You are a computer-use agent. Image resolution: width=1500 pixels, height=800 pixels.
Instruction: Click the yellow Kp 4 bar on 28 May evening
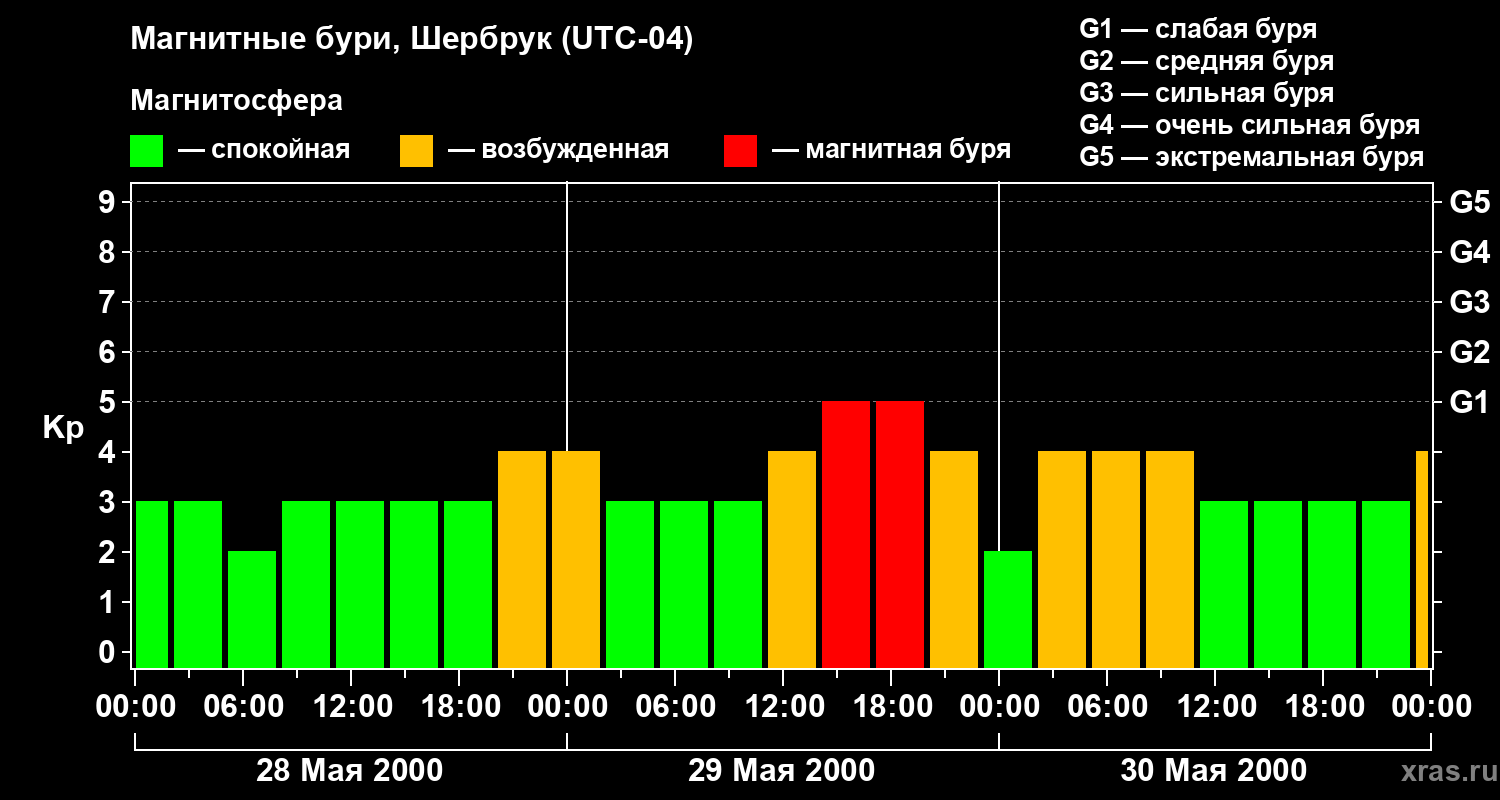pyautogui.click(x=522, y=560)
